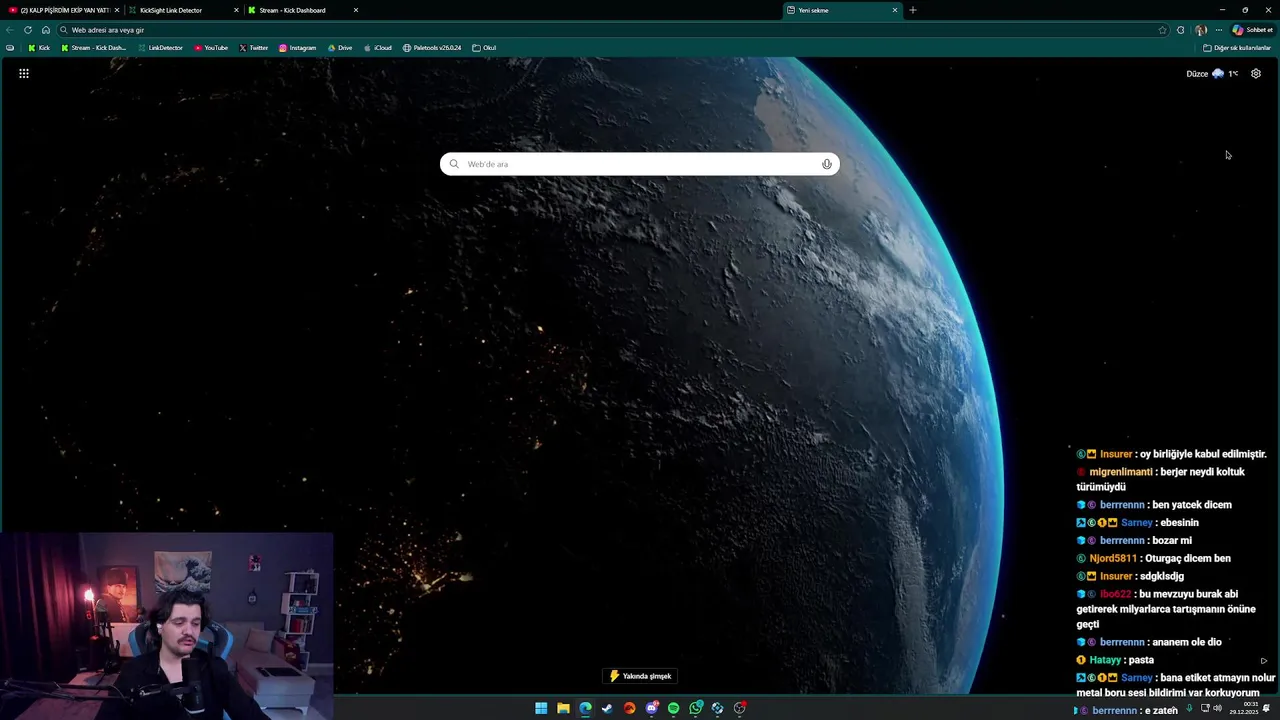Open Paletools v26.0.24 bookmark
The height and width of the screenshot is (720, 1280).
[432, 48]
